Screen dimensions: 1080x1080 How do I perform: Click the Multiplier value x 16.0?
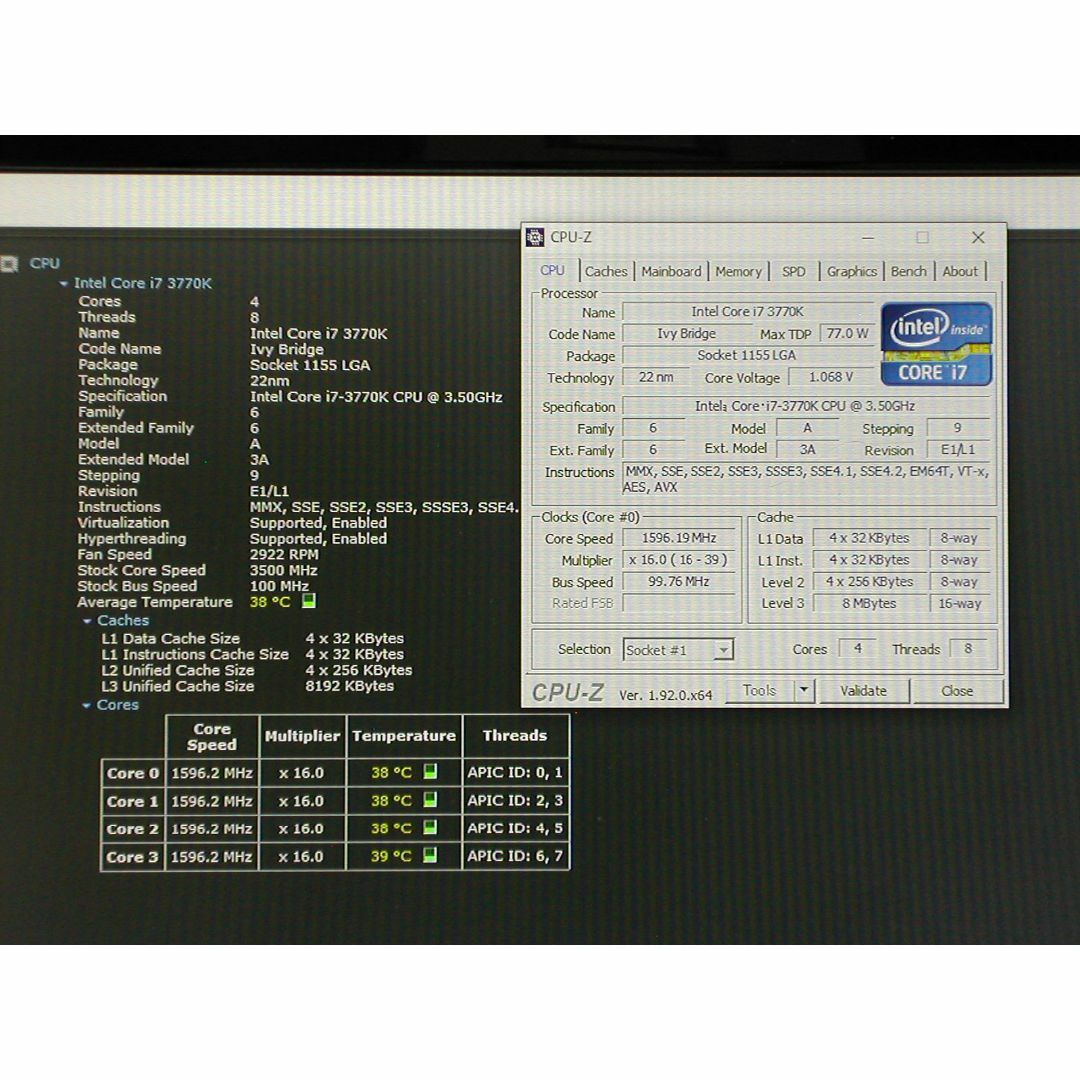679,559
